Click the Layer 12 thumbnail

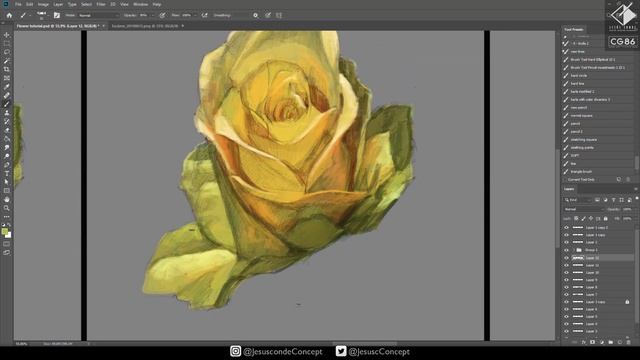pos(578,258)
